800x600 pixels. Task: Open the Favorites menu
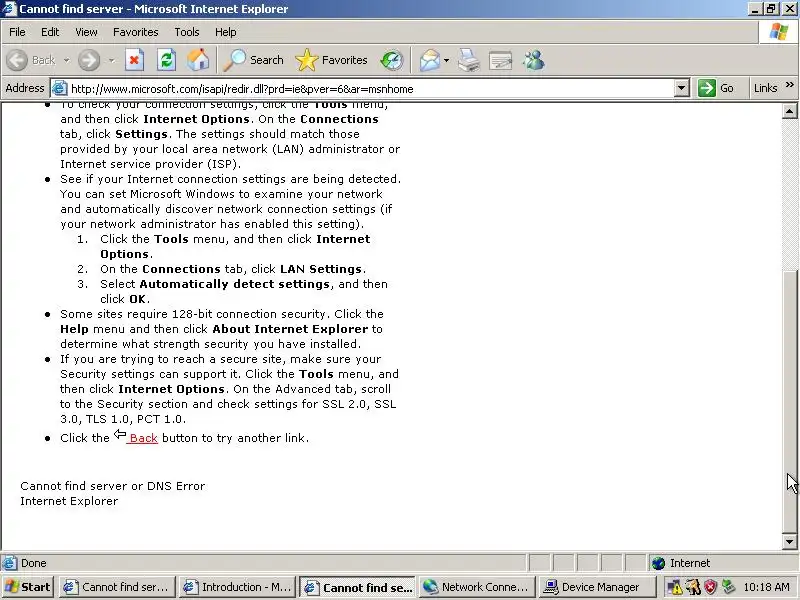pos(136,32)
